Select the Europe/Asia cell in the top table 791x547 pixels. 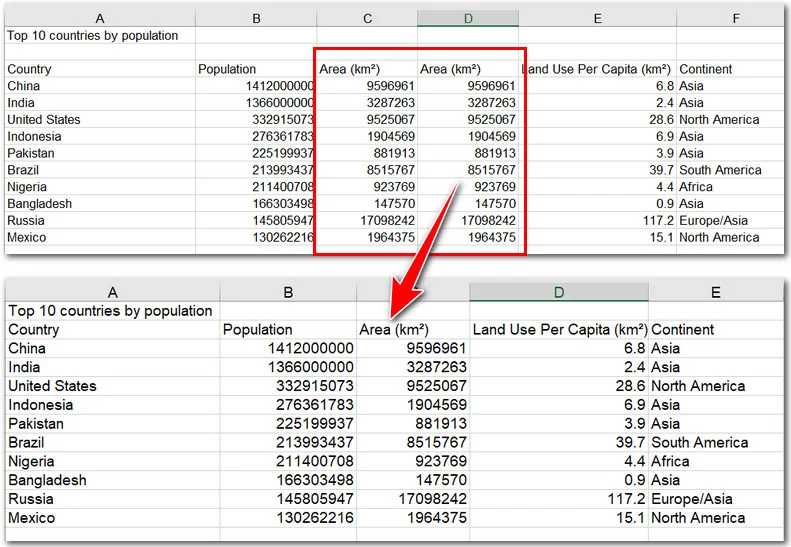(x=712, y=221)
